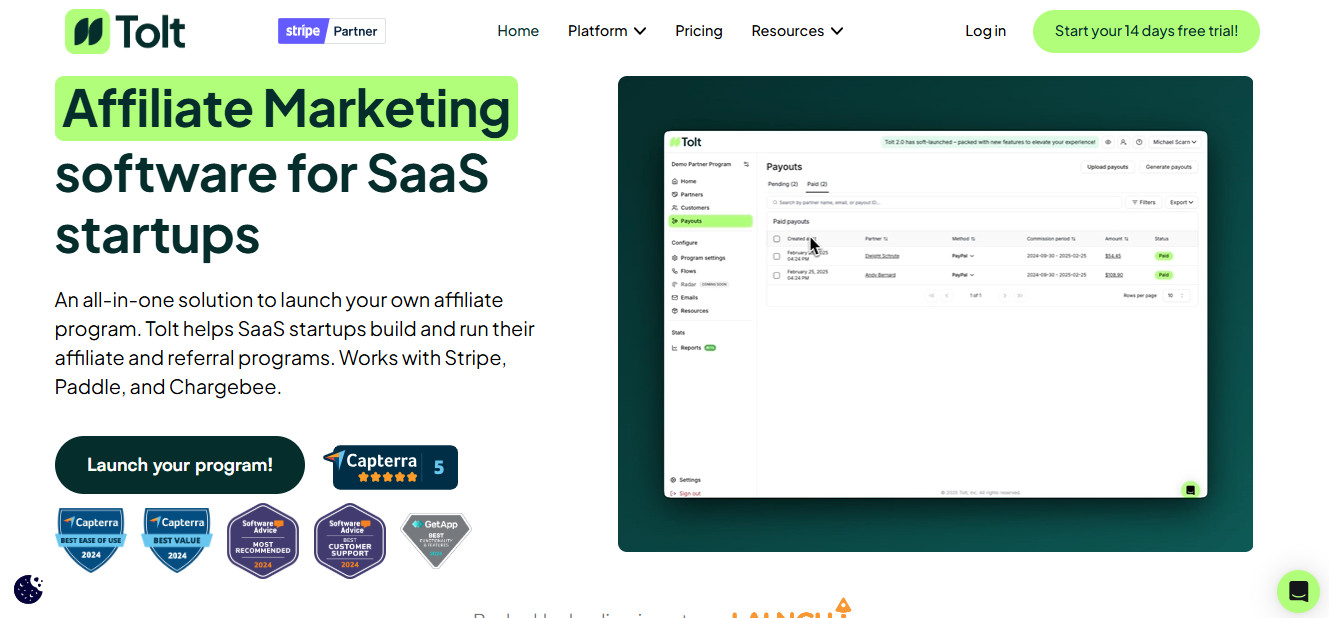Click the Generate payouts button in the demo
Image resolution: width=1329 pixels, height=618 pixels.
(x=1168, y=167)
